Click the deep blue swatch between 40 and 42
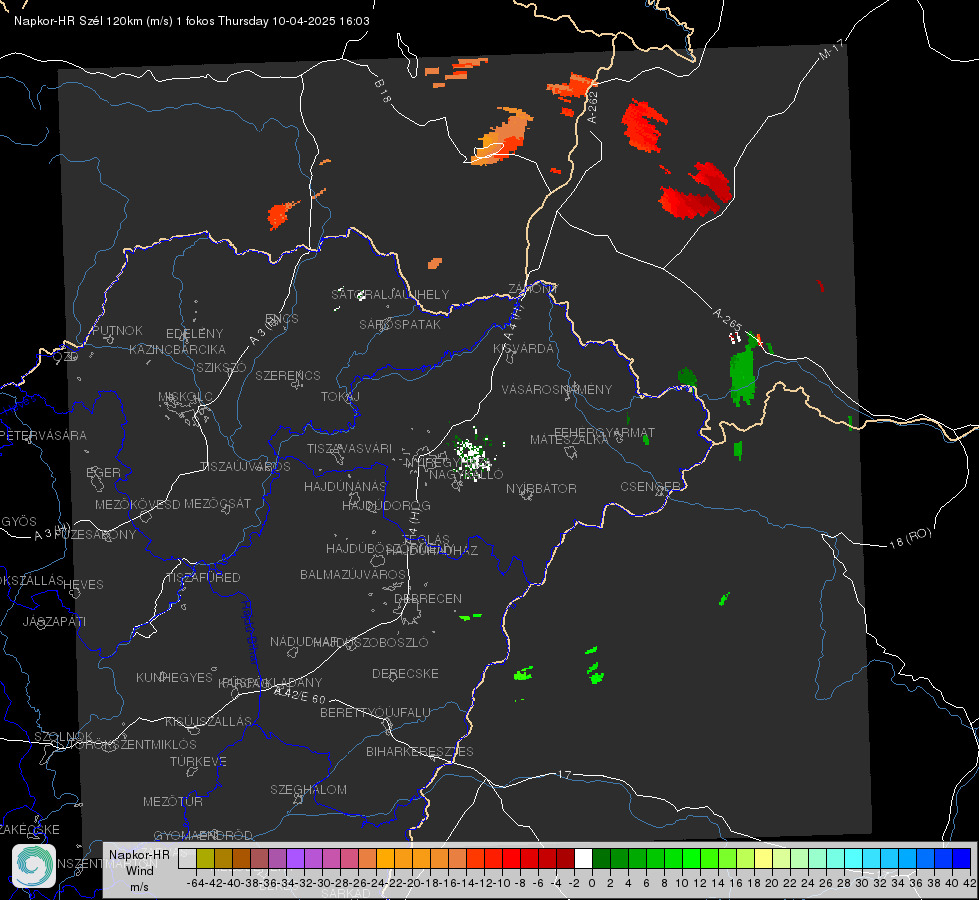Screen dimensions: 979x900 (961, 858)
